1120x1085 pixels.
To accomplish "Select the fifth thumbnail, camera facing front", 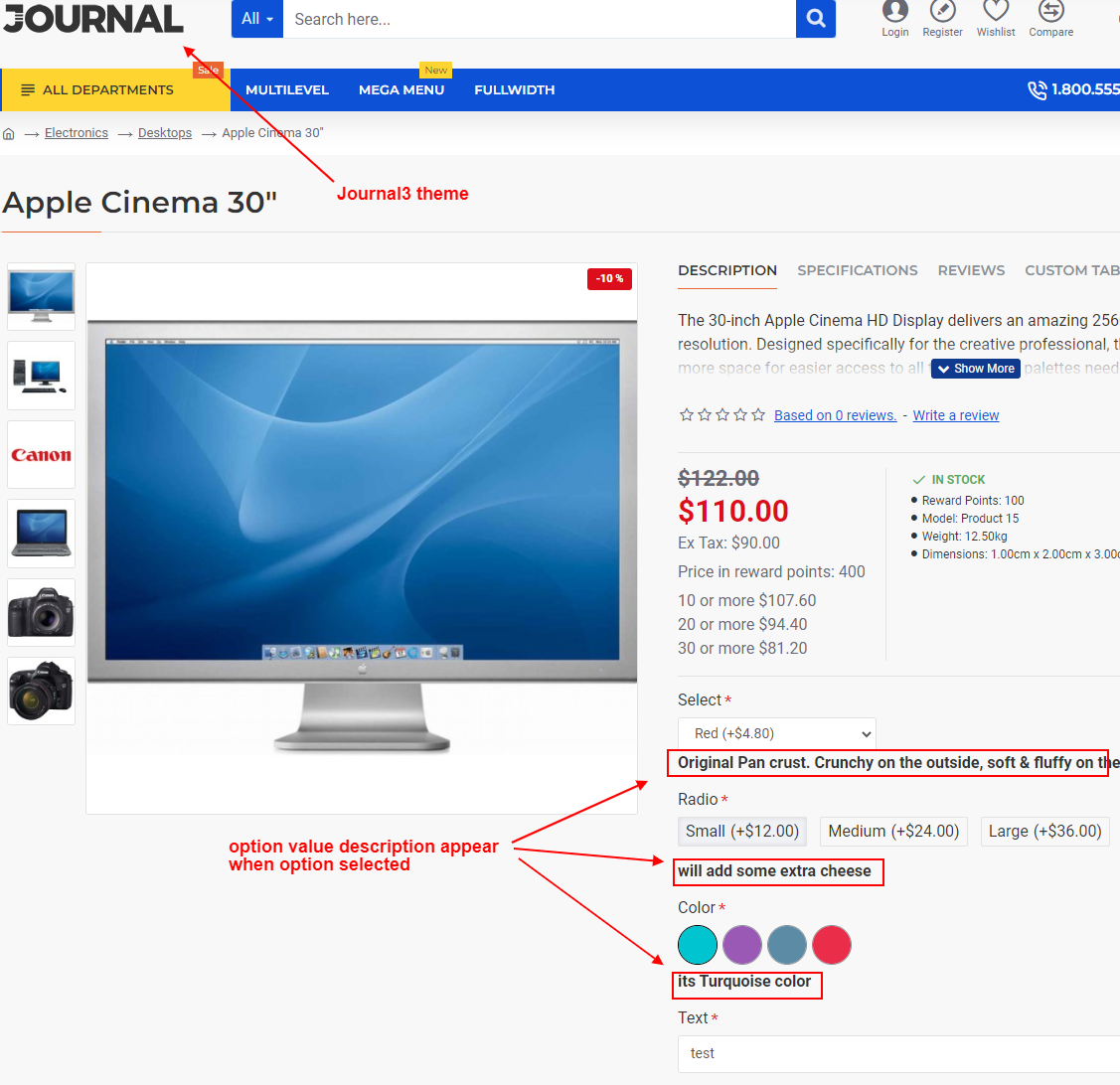I will click(x=42, y=613).
